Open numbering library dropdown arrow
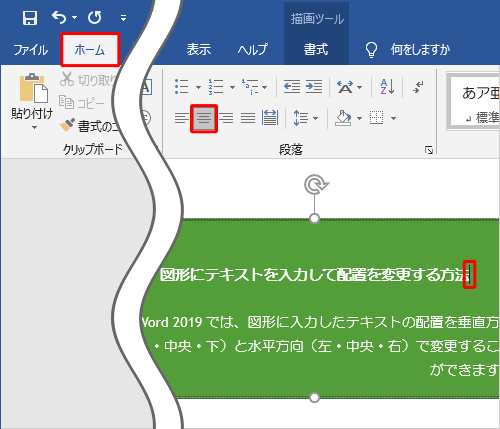Screen dimensions: 500x429 pyautogui.click(x=232, y=87)
